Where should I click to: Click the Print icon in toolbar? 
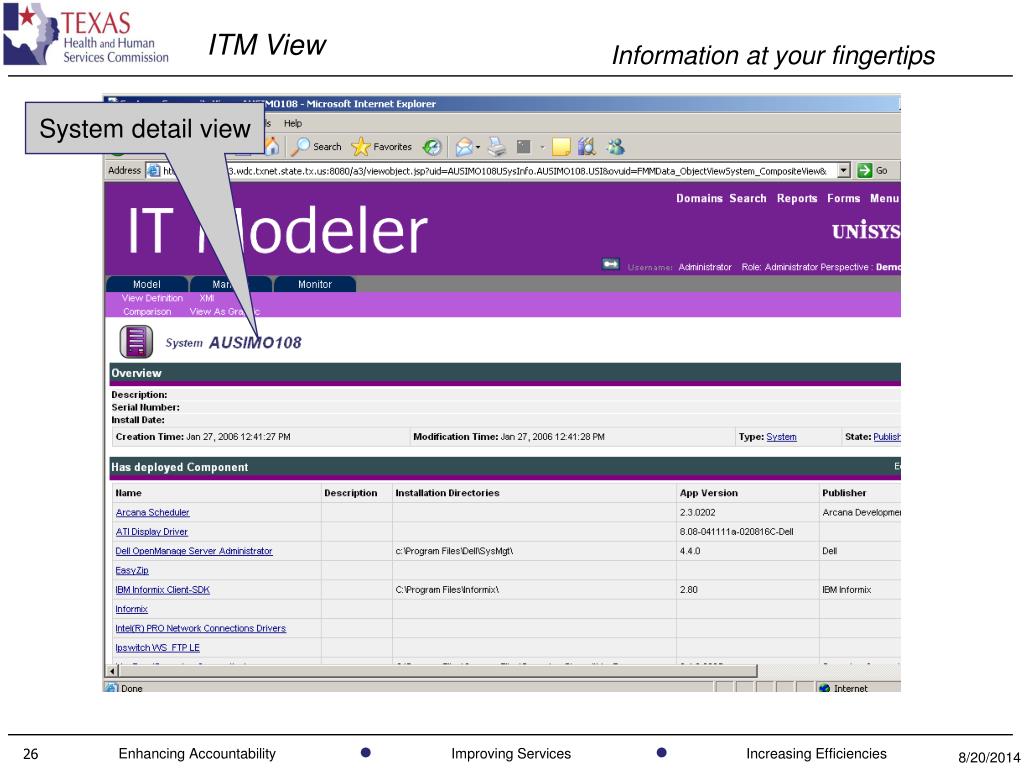pyautogui.click(x=497, y=147)
